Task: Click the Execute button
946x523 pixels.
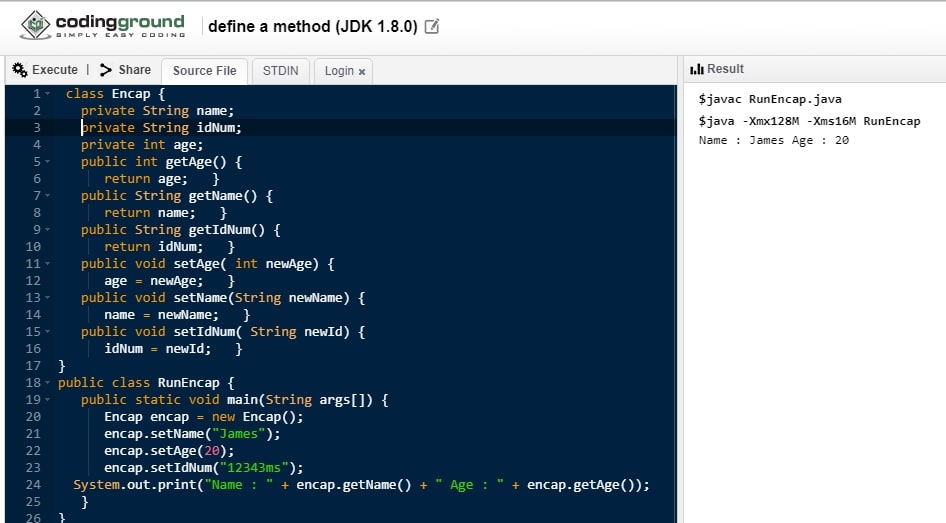Action: click(45, 70)
